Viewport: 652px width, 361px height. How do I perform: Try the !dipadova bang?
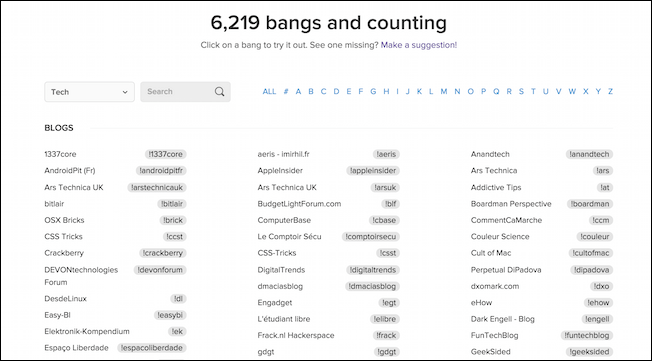tap(591, 270)
